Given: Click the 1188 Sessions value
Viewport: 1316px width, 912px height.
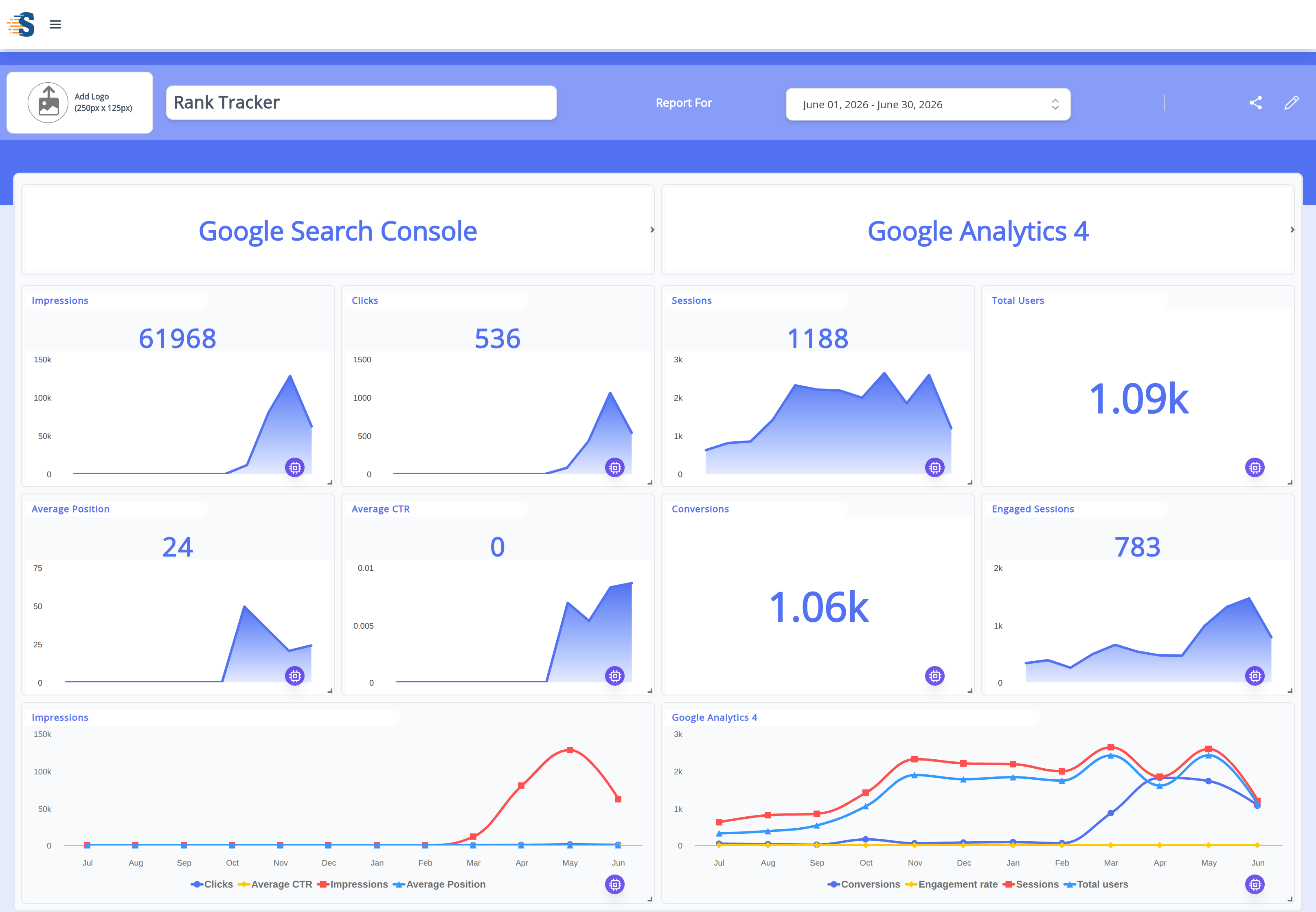Looking at the screenshot, I should tap(817, 338).
